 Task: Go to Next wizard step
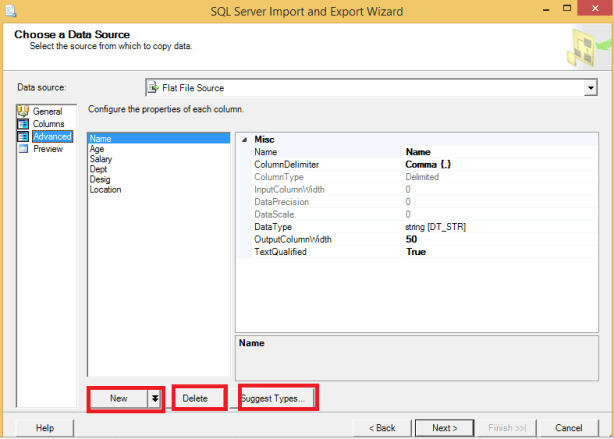click(444, 428)
